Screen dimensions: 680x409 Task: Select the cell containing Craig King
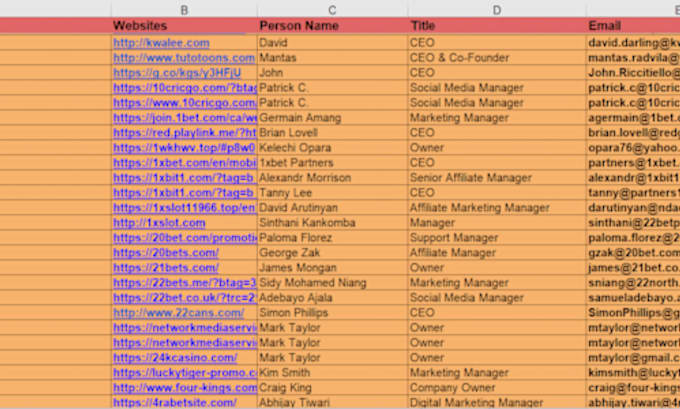pos(332,387)
